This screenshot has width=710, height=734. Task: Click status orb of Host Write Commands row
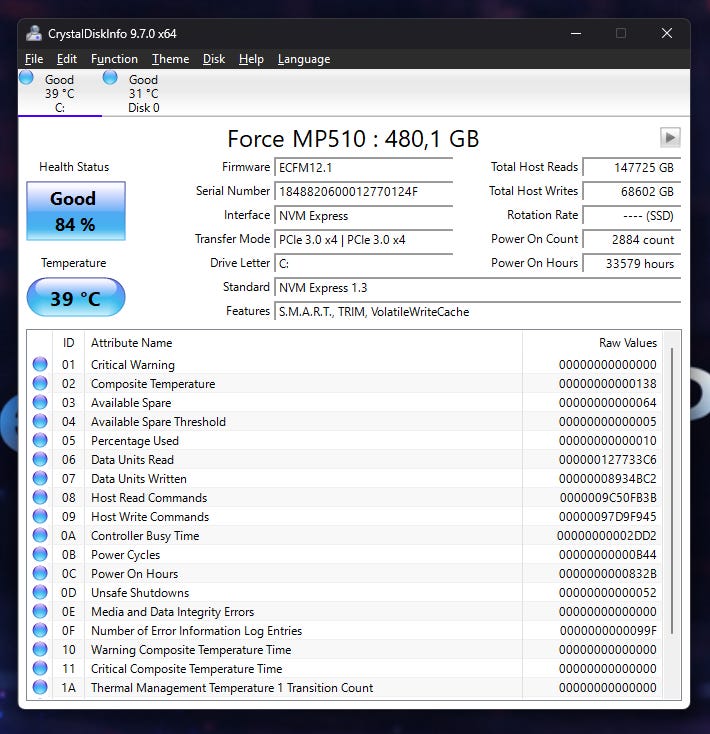pos(40,516)
